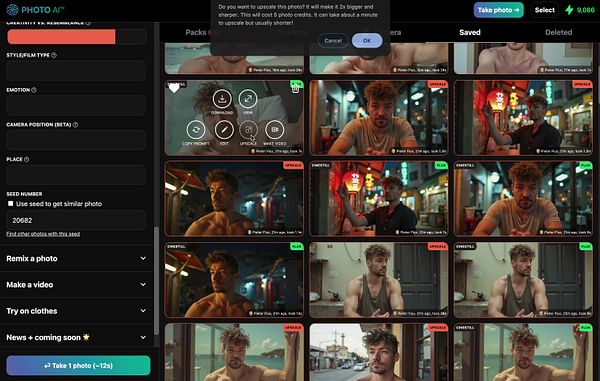
Task: Favorite the photo with the heart icon
Action: coord(174,89)
